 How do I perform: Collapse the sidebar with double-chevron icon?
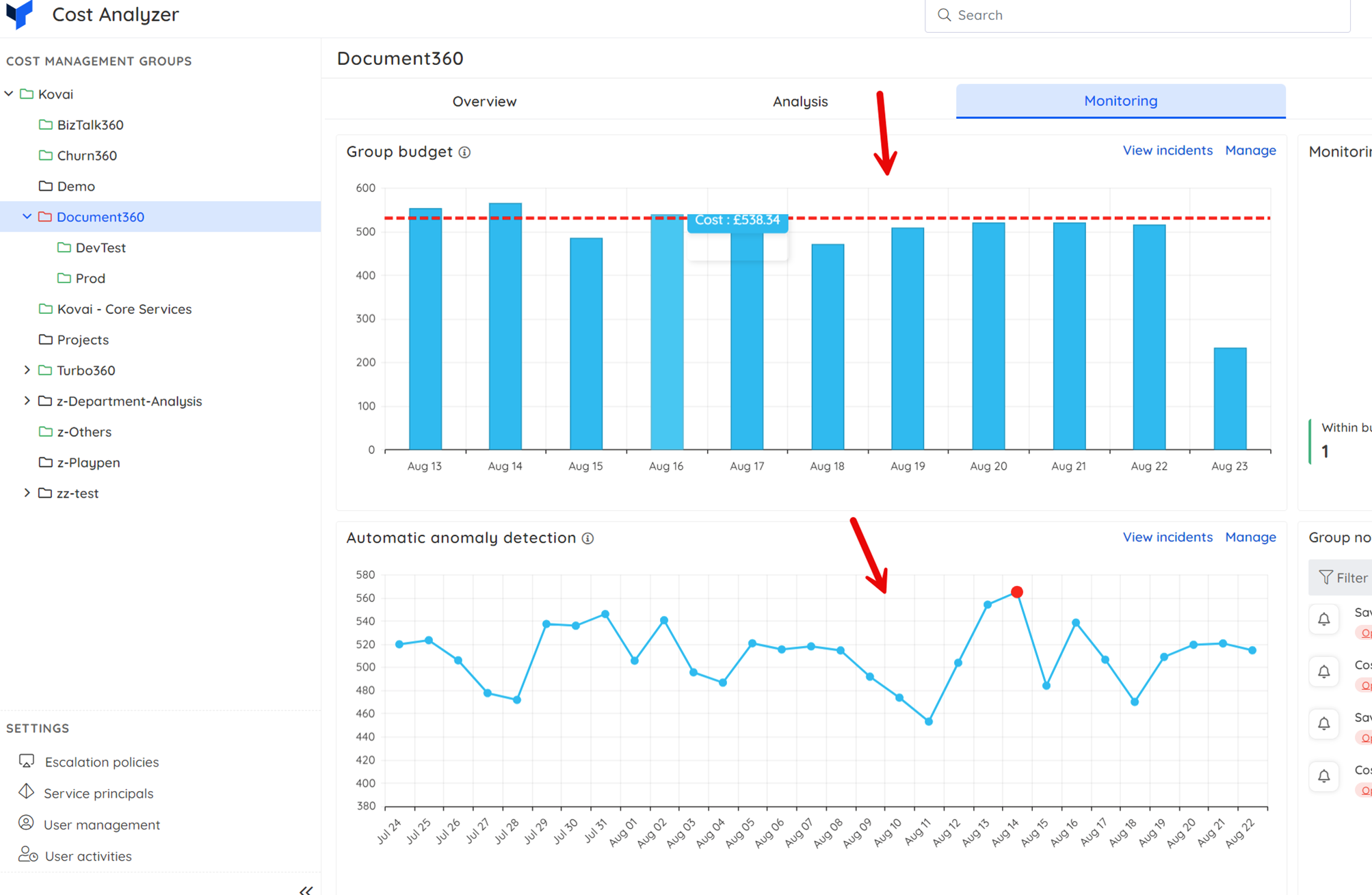(306, 890)
